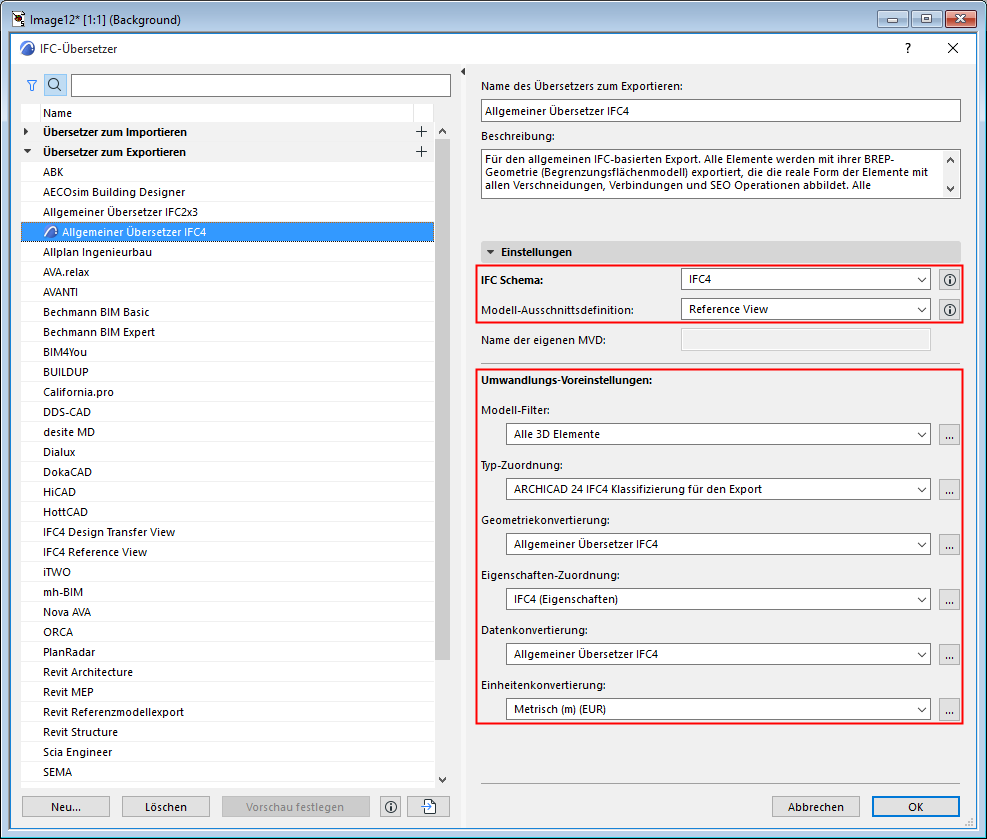
Task: Click the Neu... button
Action: 66,807
